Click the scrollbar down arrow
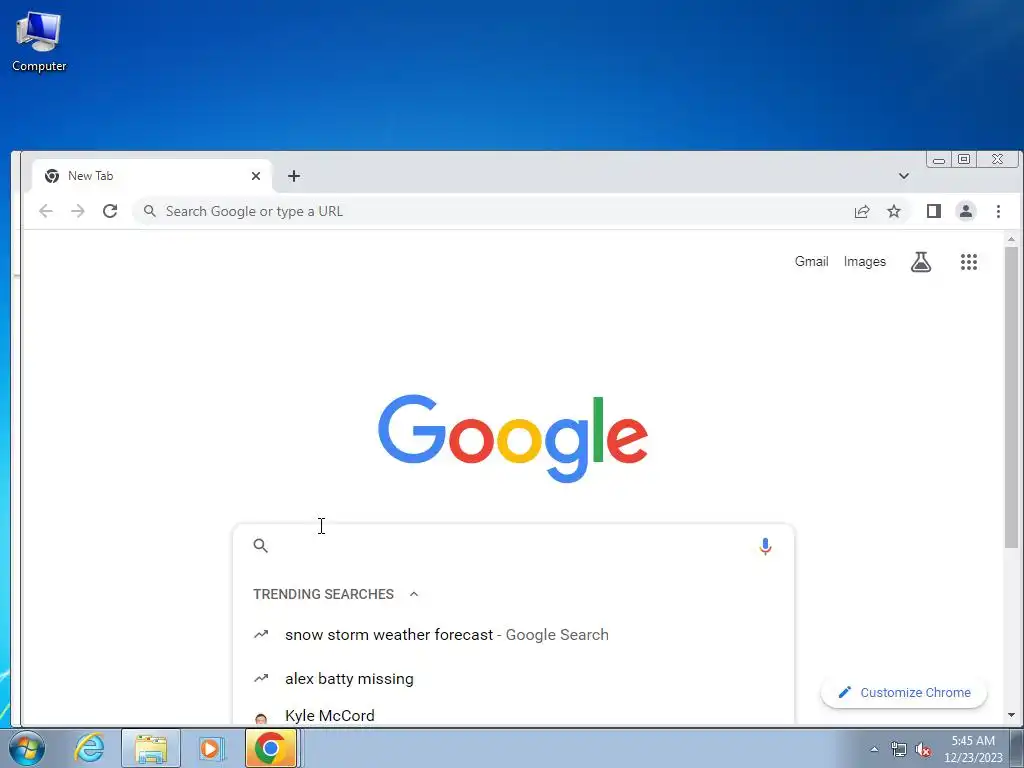Image resolution: width=1024 pixels, height=768 pixels. pyautogui.click(x=1011, y=715)
